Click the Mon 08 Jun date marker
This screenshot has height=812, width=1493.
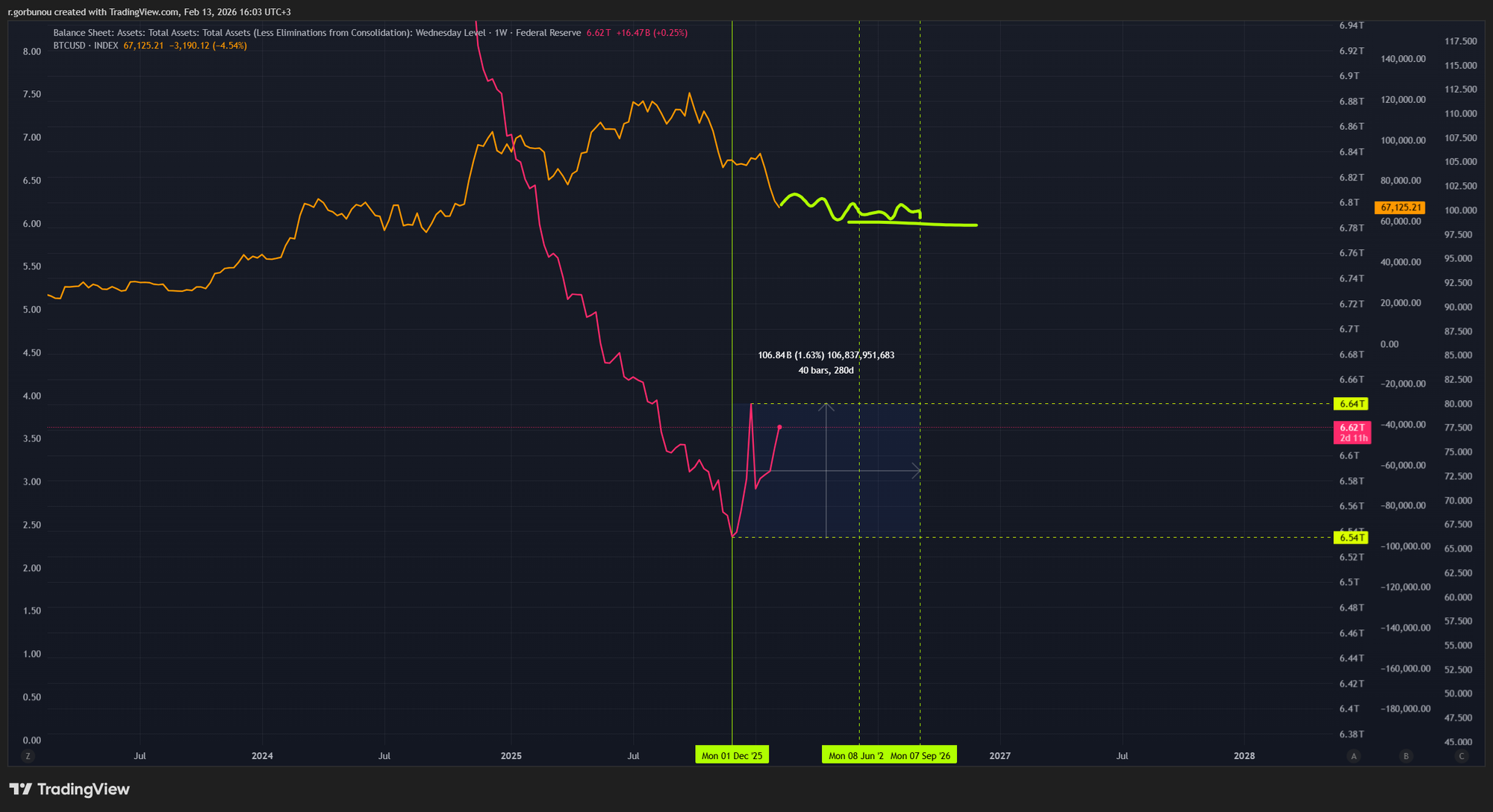tap(855, 756)
